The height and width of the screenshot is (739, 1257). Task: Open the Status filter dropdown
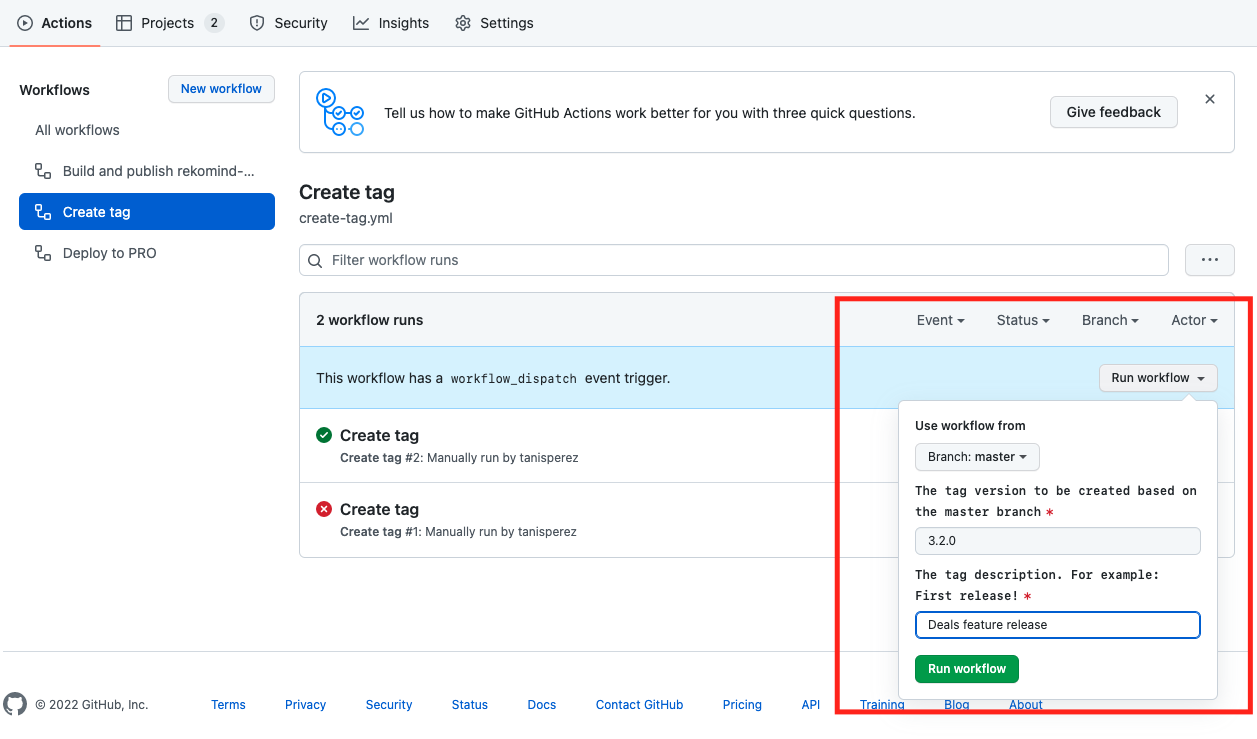pyautogui.click(x=1022, y=320)
